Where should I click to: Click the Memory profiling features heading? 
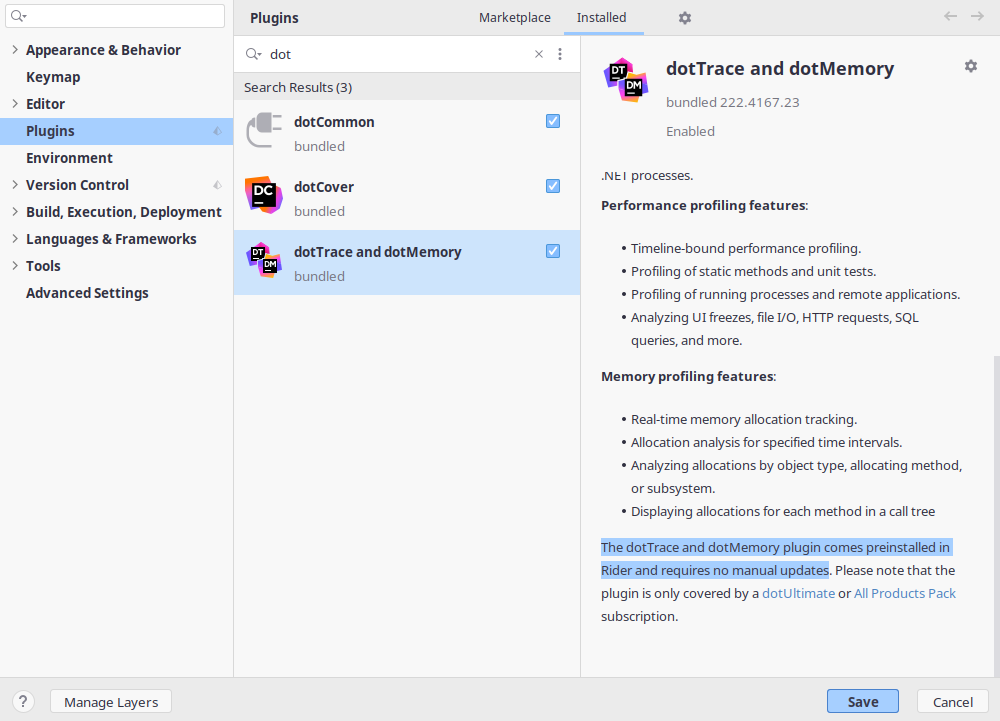pos(688,377)
